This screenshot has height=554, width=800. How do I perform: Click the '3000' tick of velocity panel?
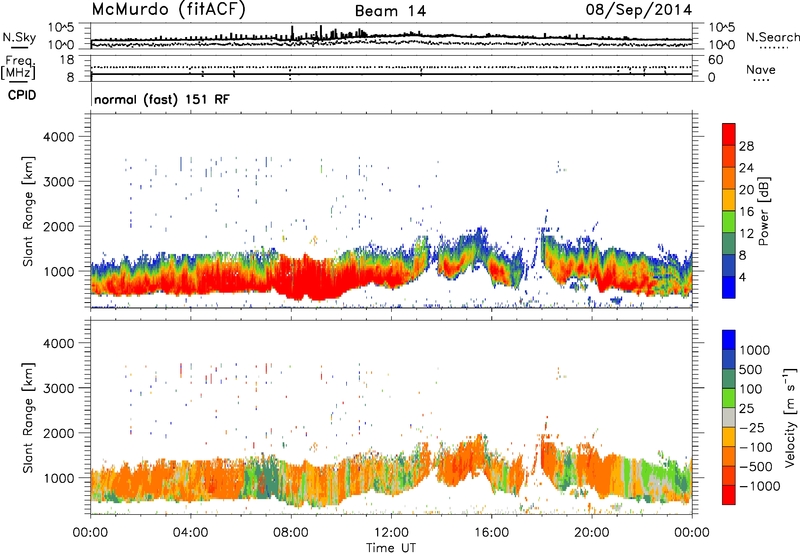(x=58, y=388)
